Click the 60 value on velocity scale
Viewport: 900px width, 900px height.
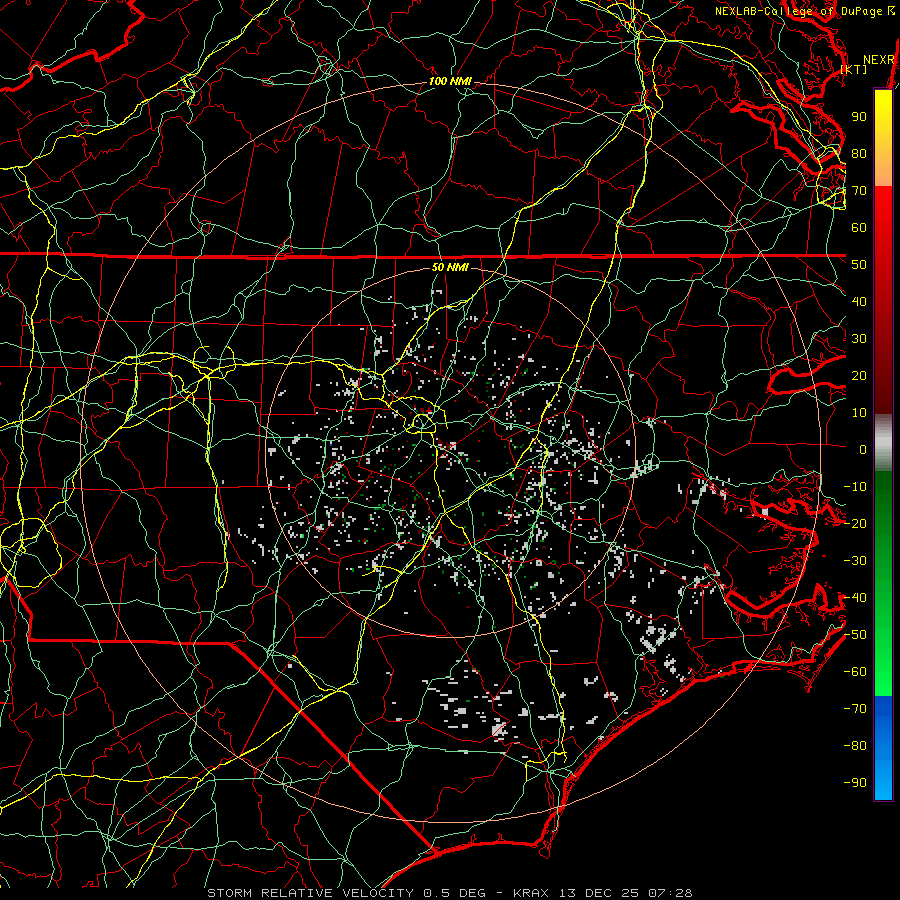(x=859, y=227)
